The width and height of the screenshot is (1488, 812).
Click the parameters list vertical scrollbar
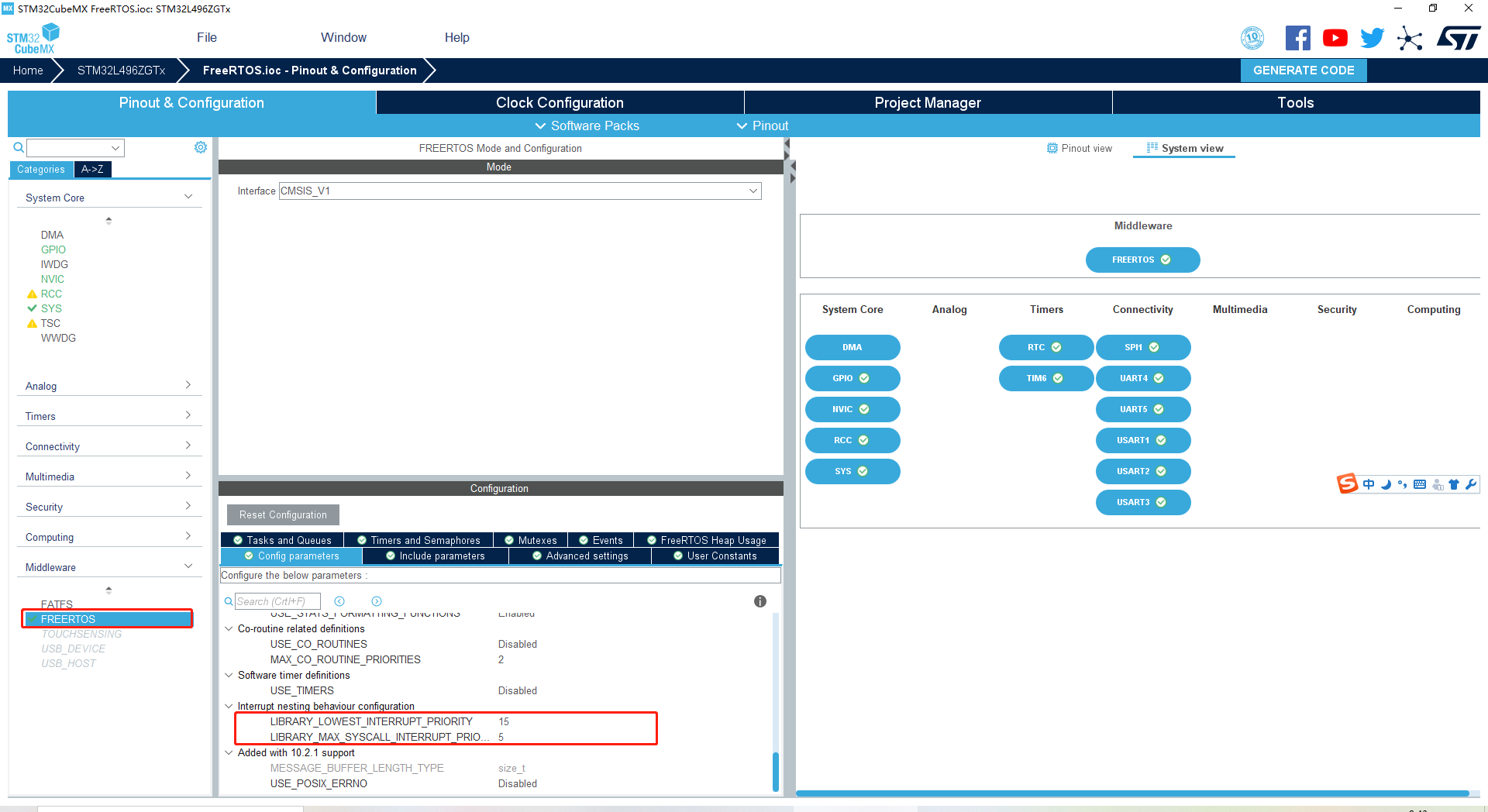(x=776, y=772)
